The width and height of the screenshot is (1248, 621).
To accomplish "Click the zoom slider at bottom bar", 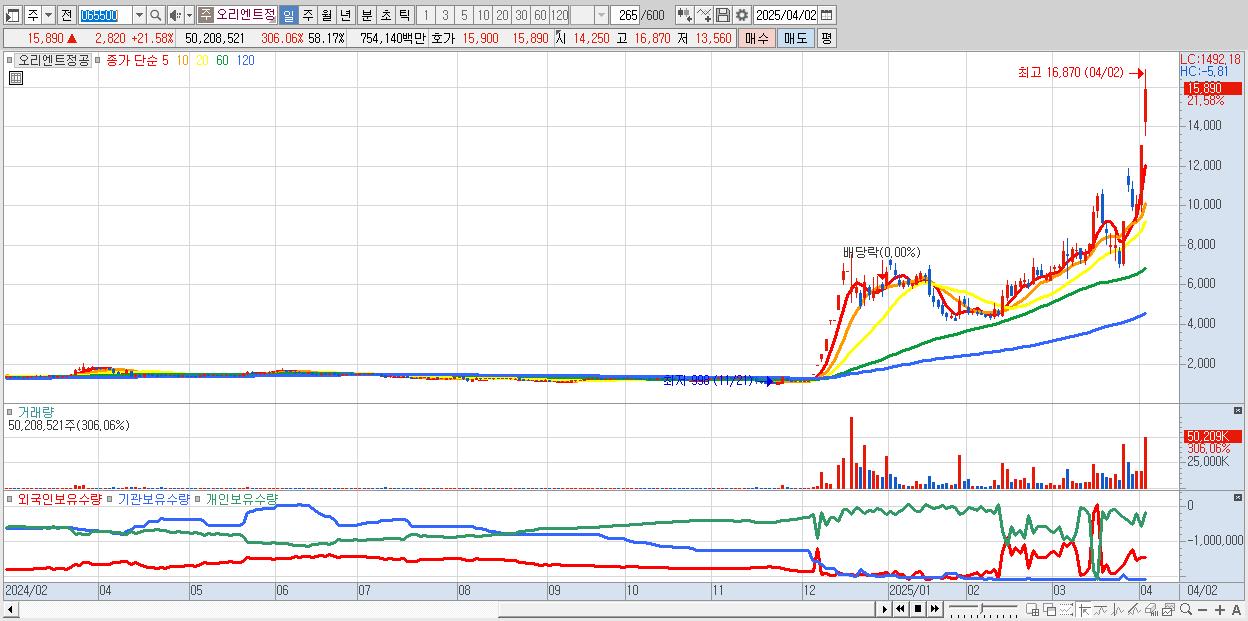I will coord(982,609).
